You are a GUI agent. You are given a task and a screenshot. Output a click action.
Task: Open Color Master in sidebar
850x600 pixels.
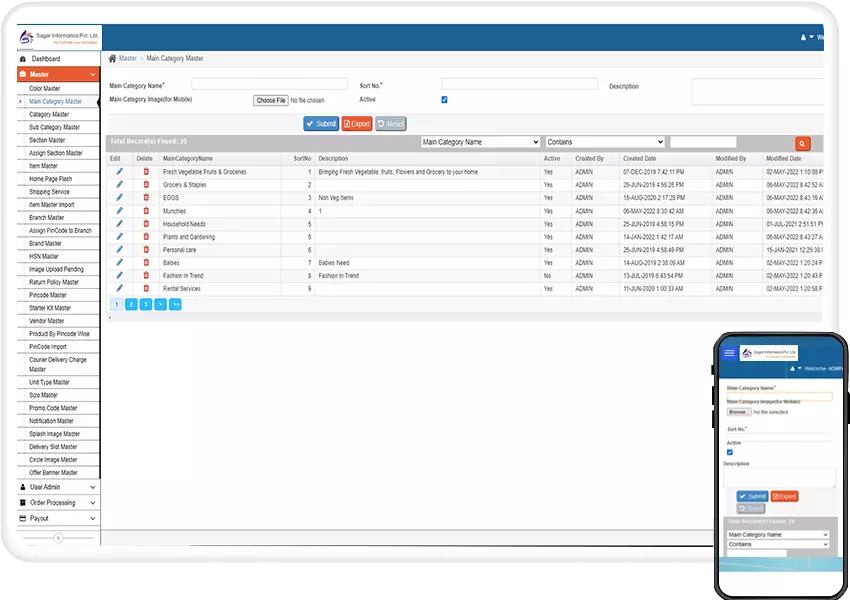click(x=44, y=88)
